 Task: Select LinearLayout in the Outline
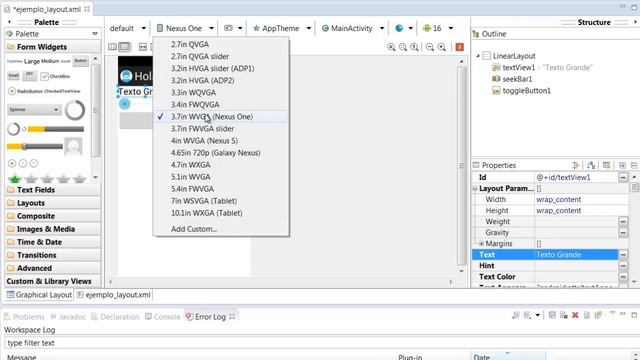click(x=514, y=56)
